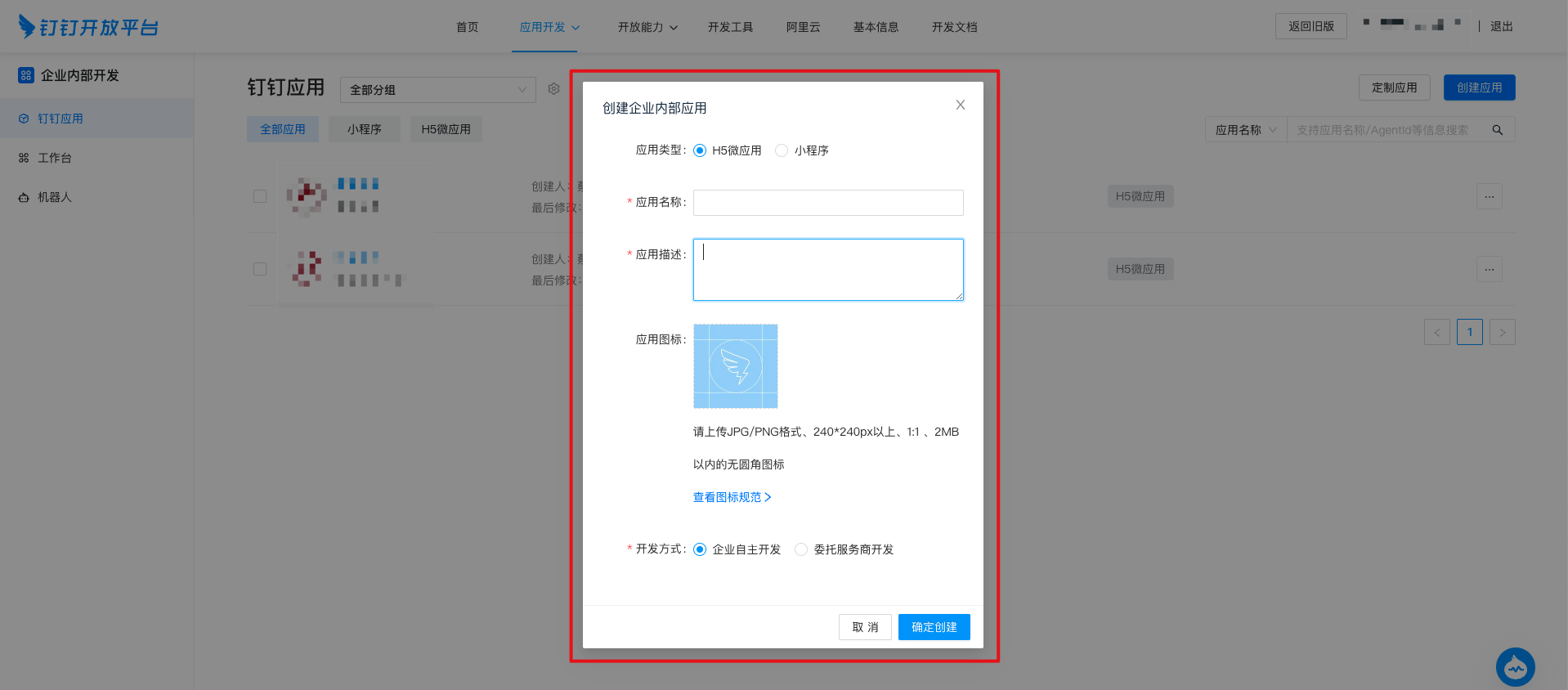Focus the app name/AgentId search field
This screenshot has height=690, width=1568.
coord(1384,130)
